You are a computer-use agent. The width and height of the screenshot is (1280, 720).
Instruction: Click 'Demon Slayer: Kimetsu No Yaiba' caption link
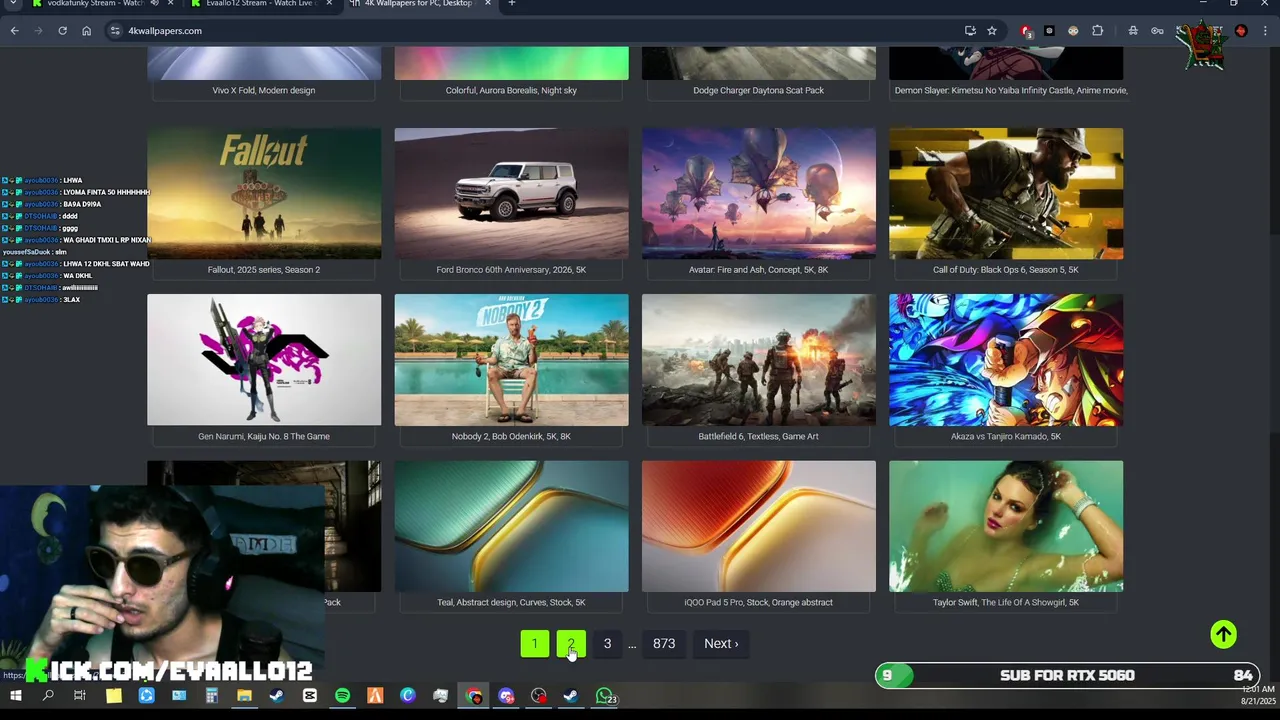tap(1011, 90)
